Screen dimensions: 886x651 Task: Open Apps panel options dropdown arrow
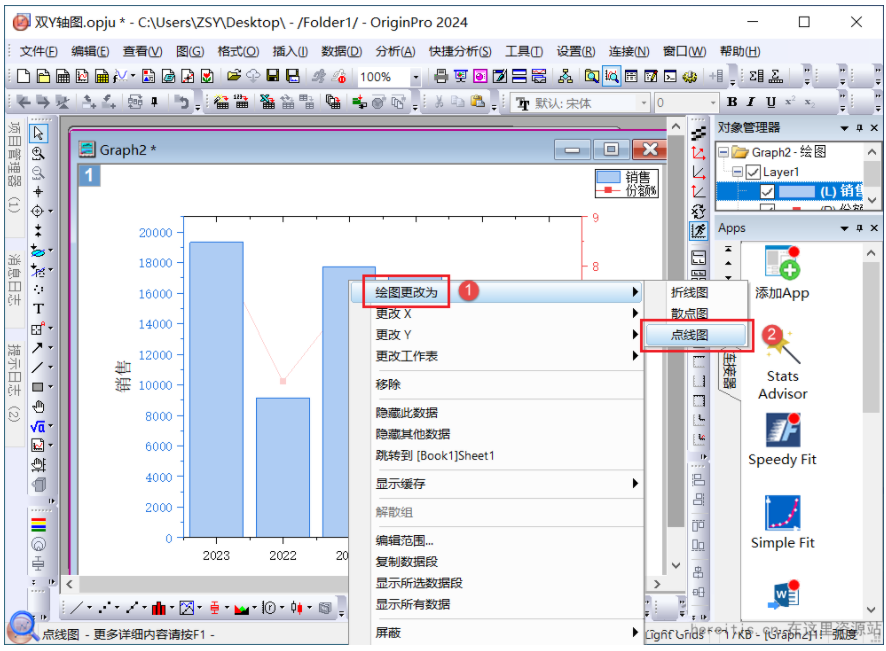pos(844,228)
